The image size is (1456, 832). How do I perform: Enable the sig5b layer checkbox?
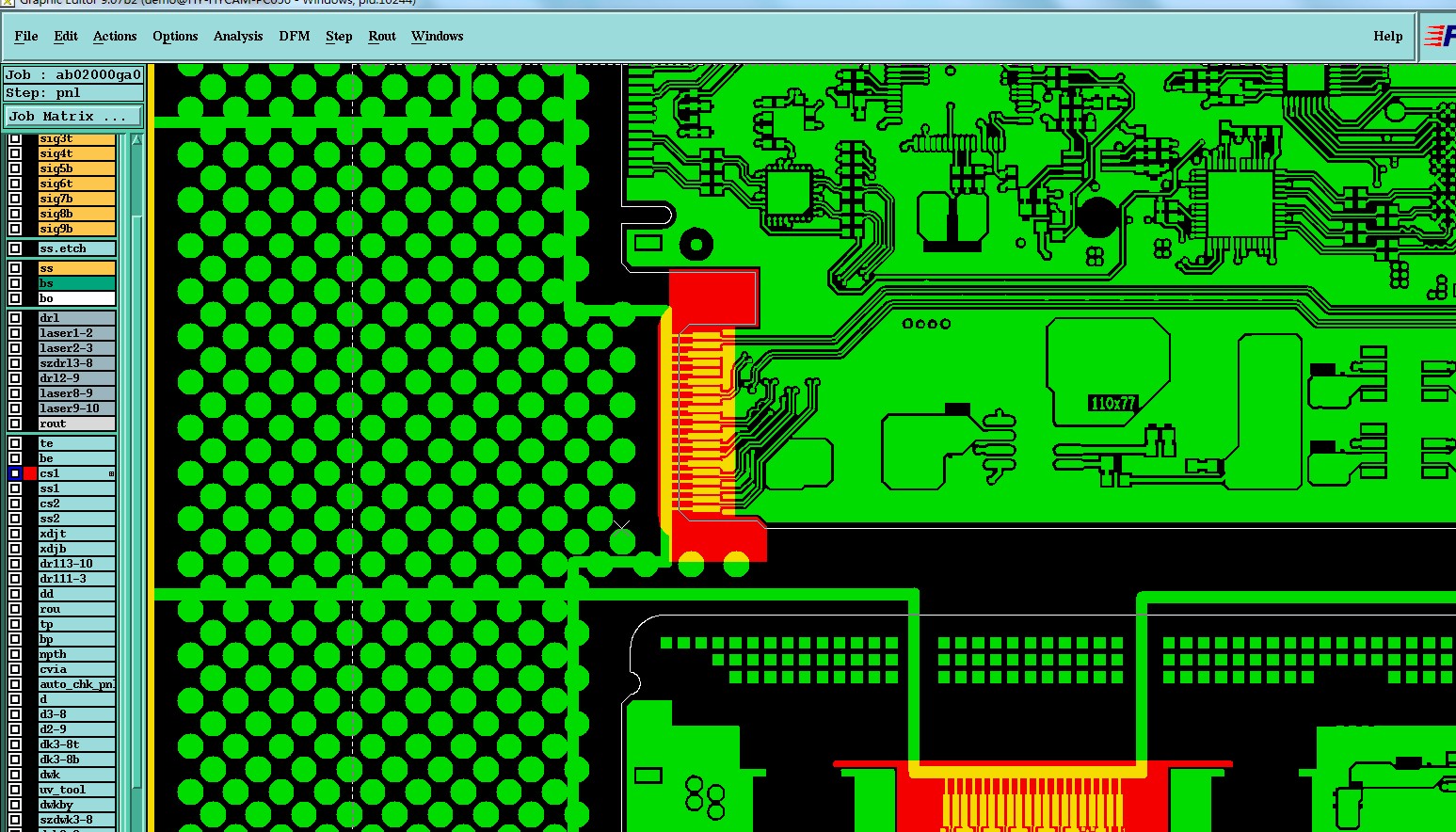(15, 168)
